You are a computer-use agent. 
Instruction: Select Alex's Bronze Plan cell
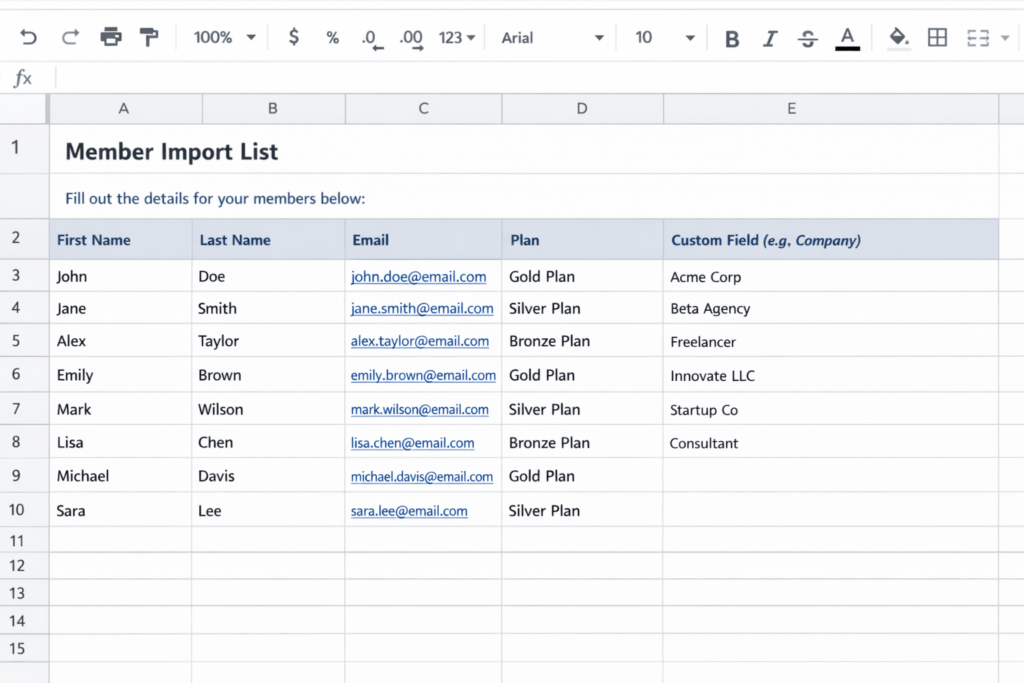[582, 341]
